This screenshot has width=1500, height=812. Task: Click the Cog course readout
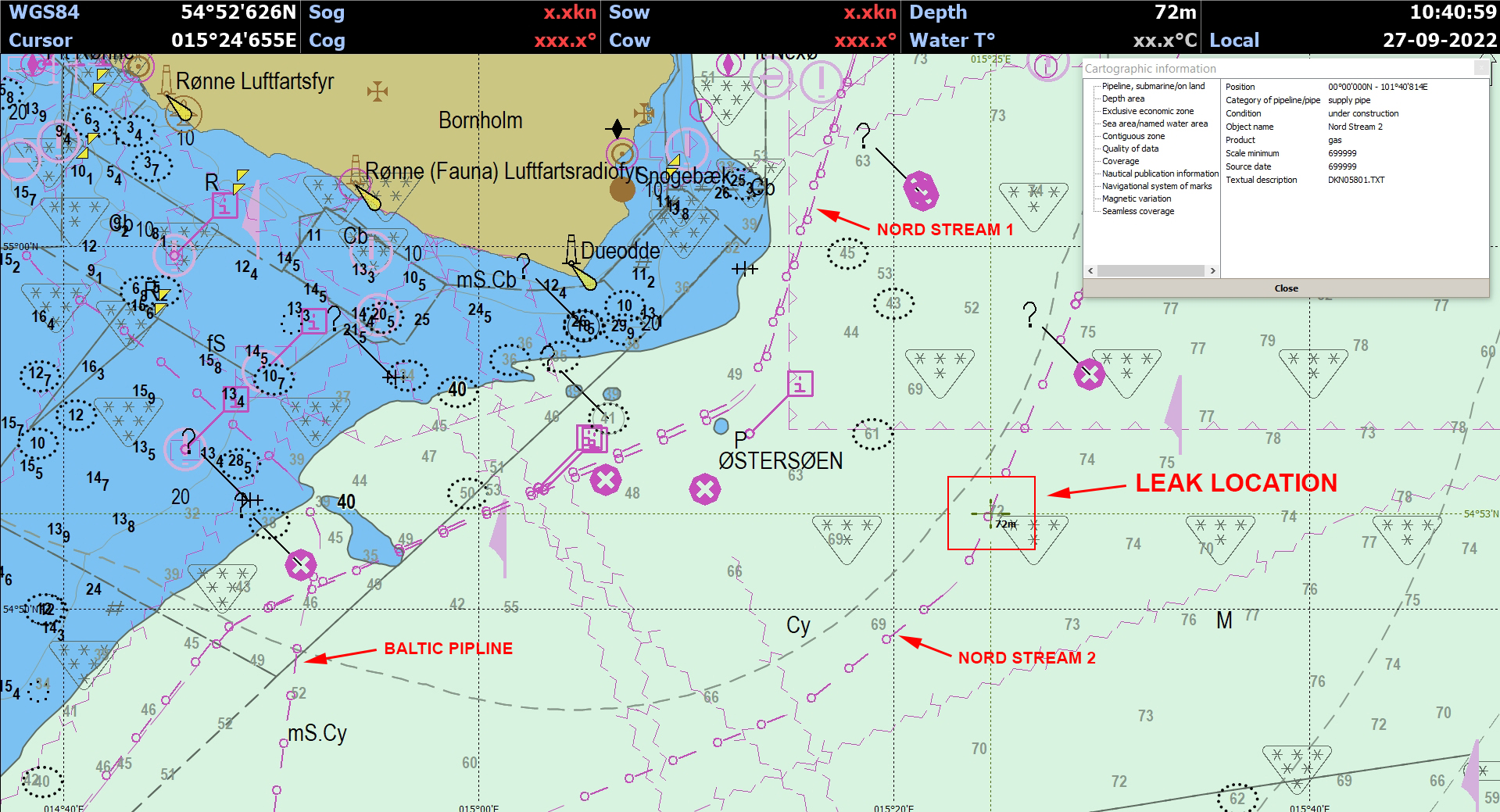tap(565, 41)
